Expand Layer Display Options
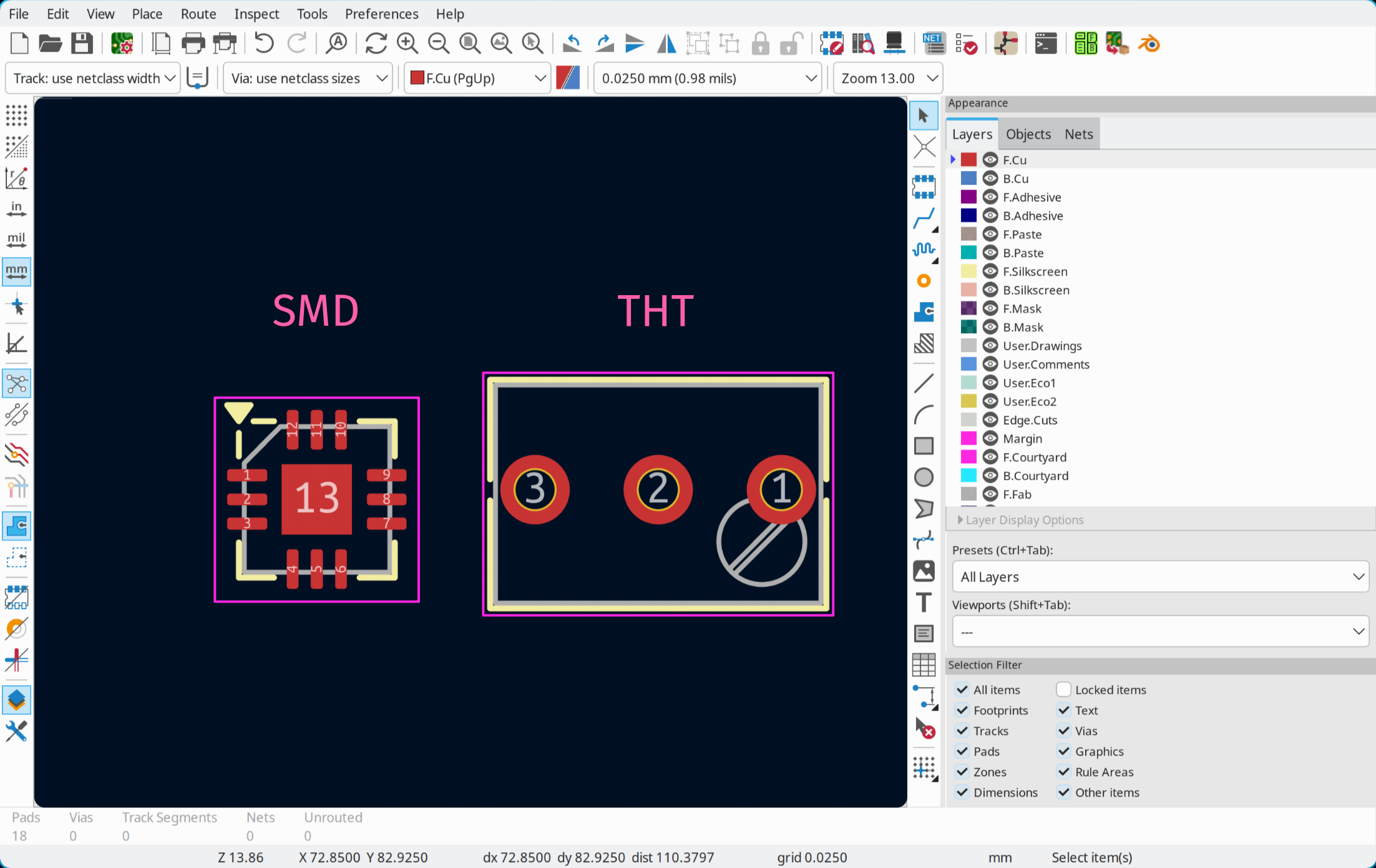Viewport: 1376px width, 868px height. coord(1021,520)
